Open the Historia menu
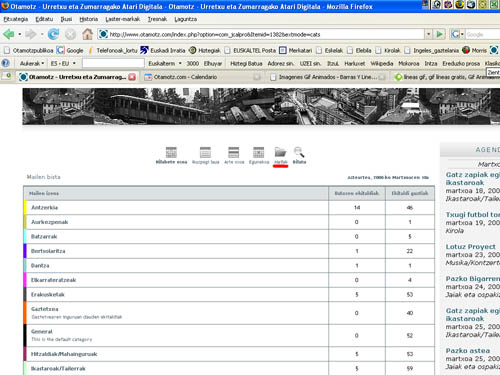 pos(89,19)
